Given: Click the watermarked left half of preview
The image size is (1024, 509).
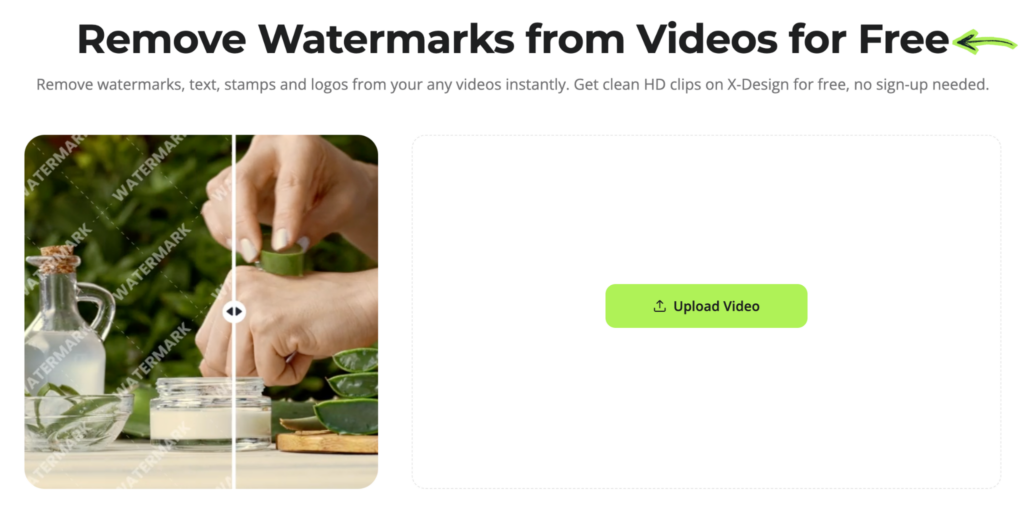Looking at the screenshot, I should [129, 312].
